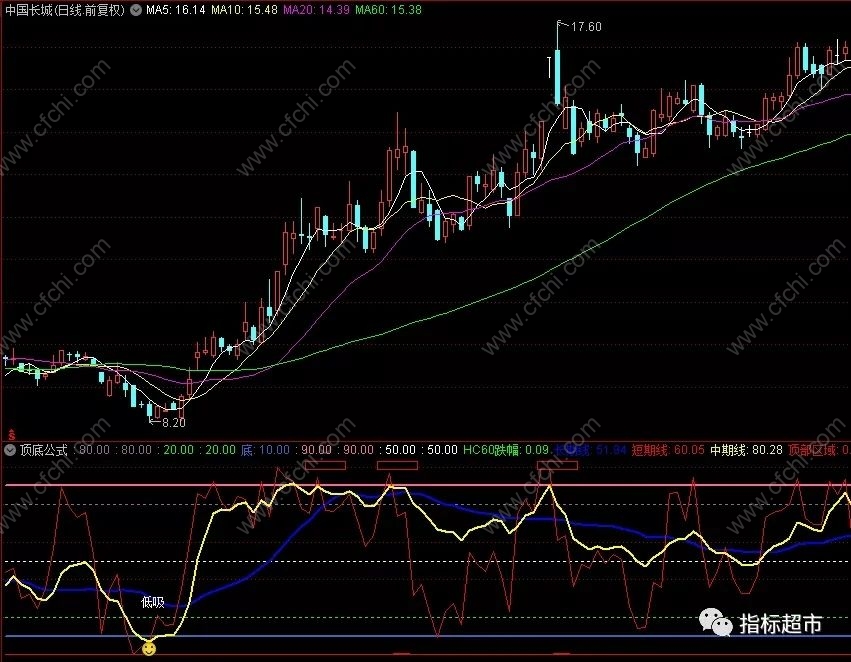Click the smiley face buy signal icon

coord(149,648)
